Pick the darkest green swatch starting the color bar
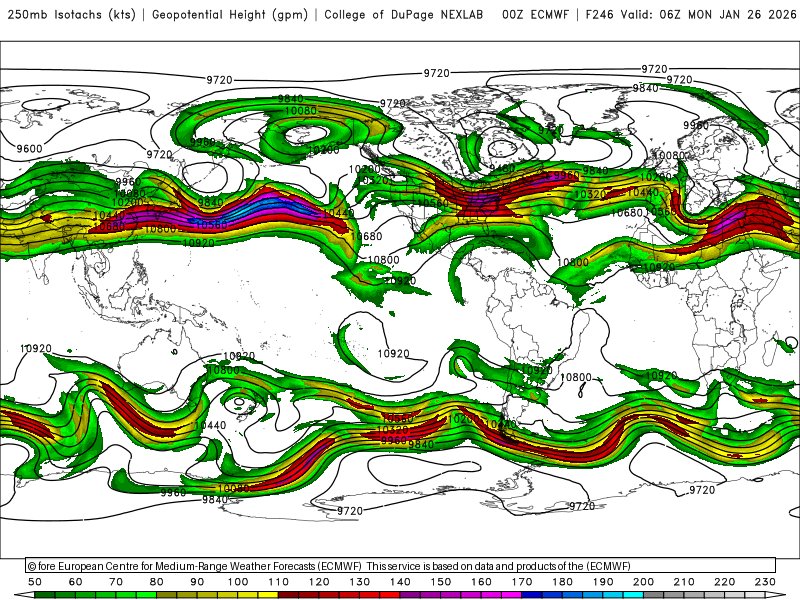This screenshot has width=800, height=600. point(45,595)
